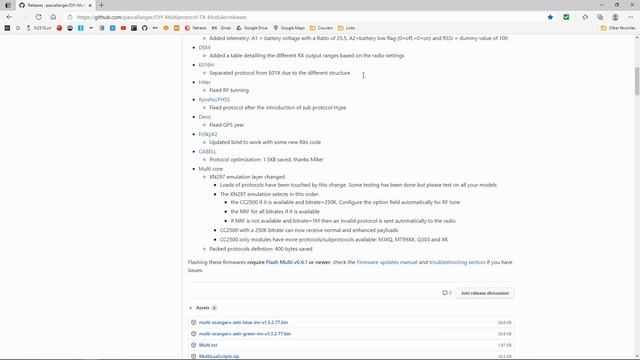Open the Firmware updates manual link
640x360 pixels.
(x=387, y=262)
